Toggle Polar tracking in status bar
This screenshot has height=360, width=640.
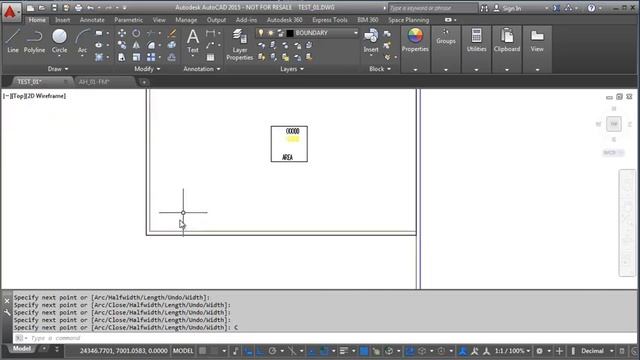(272, 351)
